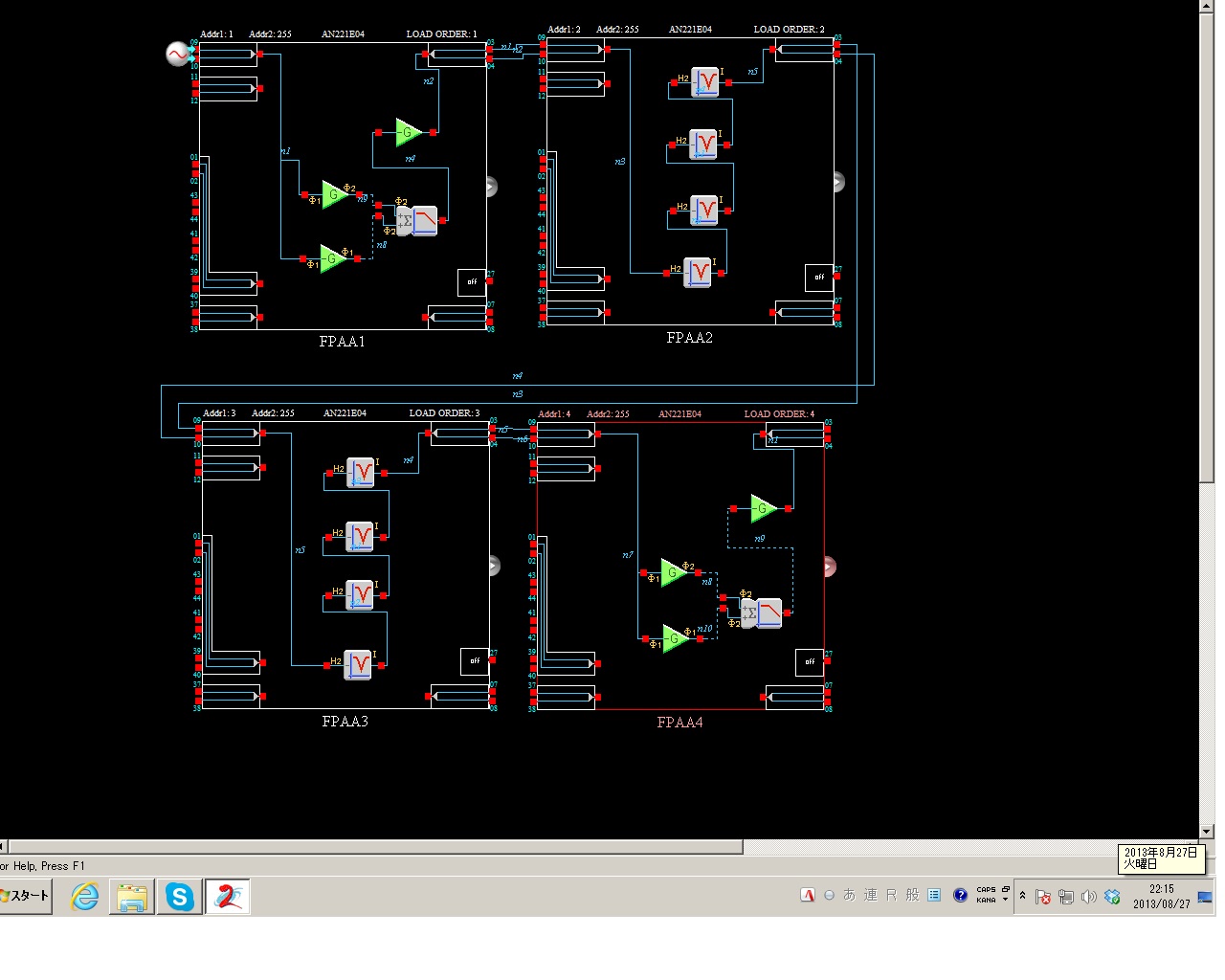Image resolution: width=1225 pixels, height=980 pixels.
Task: Select the sum filter module in FPAA1
Action: 417,220
